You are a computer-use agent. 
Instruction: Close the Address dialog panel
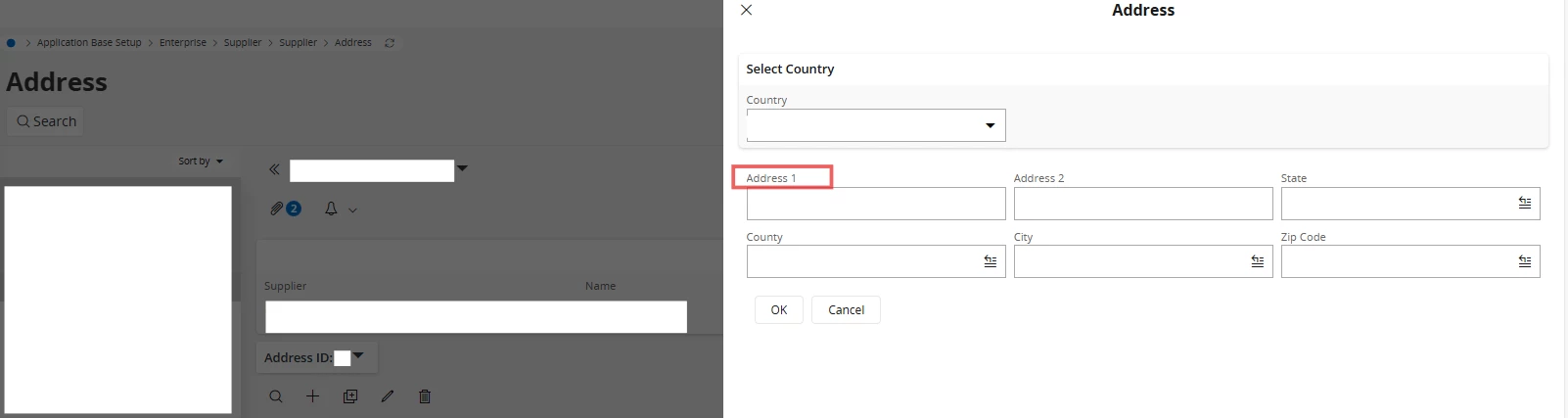pyautogui.click(x=746, y=10)
